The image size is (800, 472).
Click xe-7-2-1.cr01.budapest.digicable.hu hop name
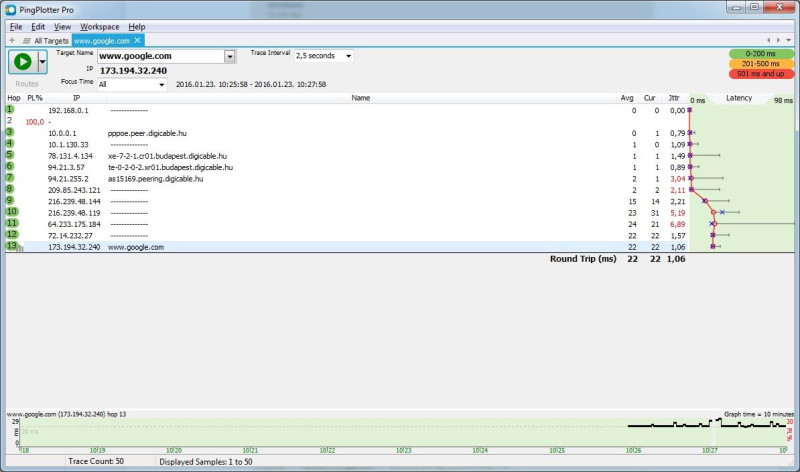pos(167,156)
